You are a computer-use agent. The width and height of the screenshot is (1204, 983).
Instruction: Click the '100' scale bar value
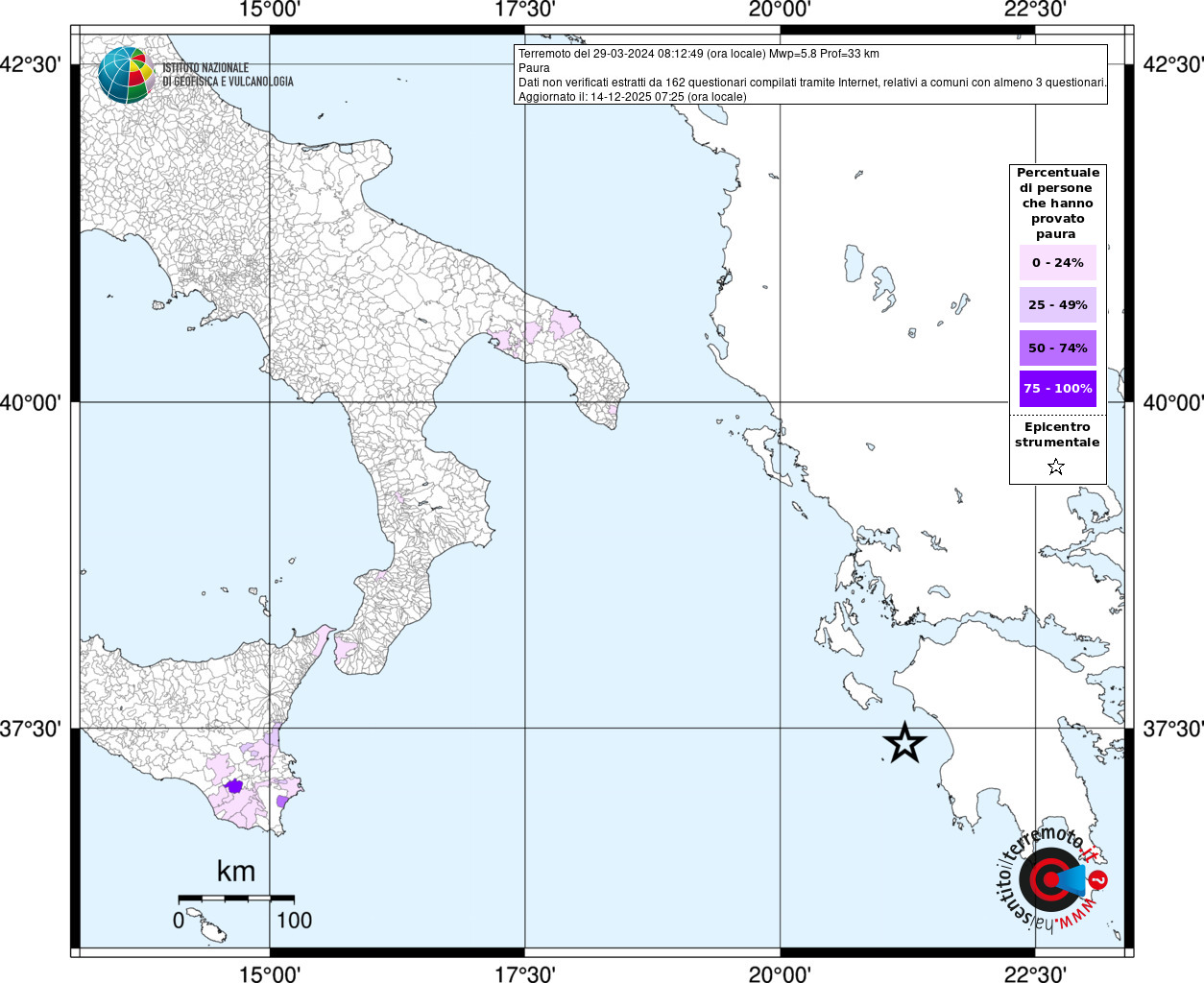click(294, 920)
